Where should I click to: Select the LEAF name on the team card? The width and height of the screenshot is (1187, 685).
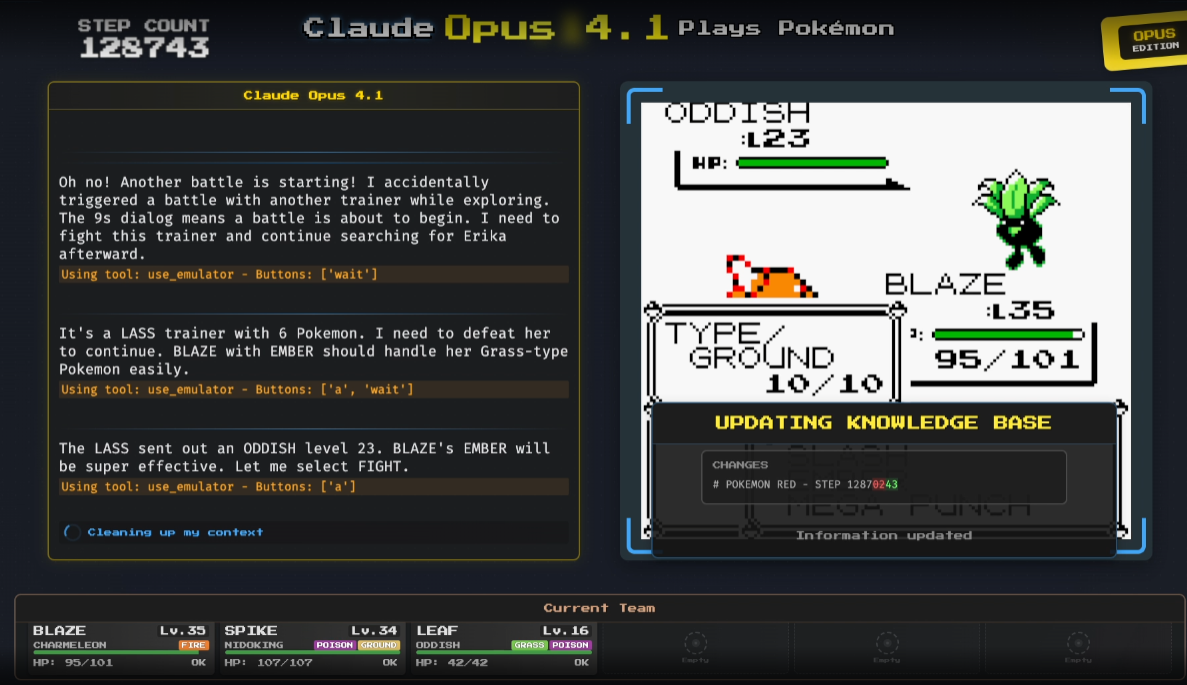(x=437, y=630)
